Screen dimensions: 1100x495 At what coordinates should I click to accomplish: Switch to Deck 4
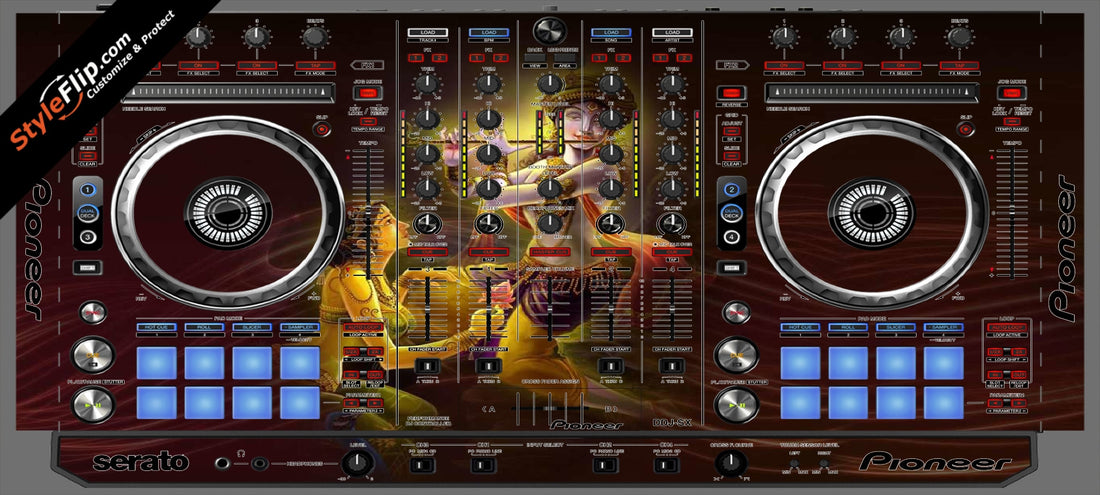pyautogui.click(x=732, y=237)
